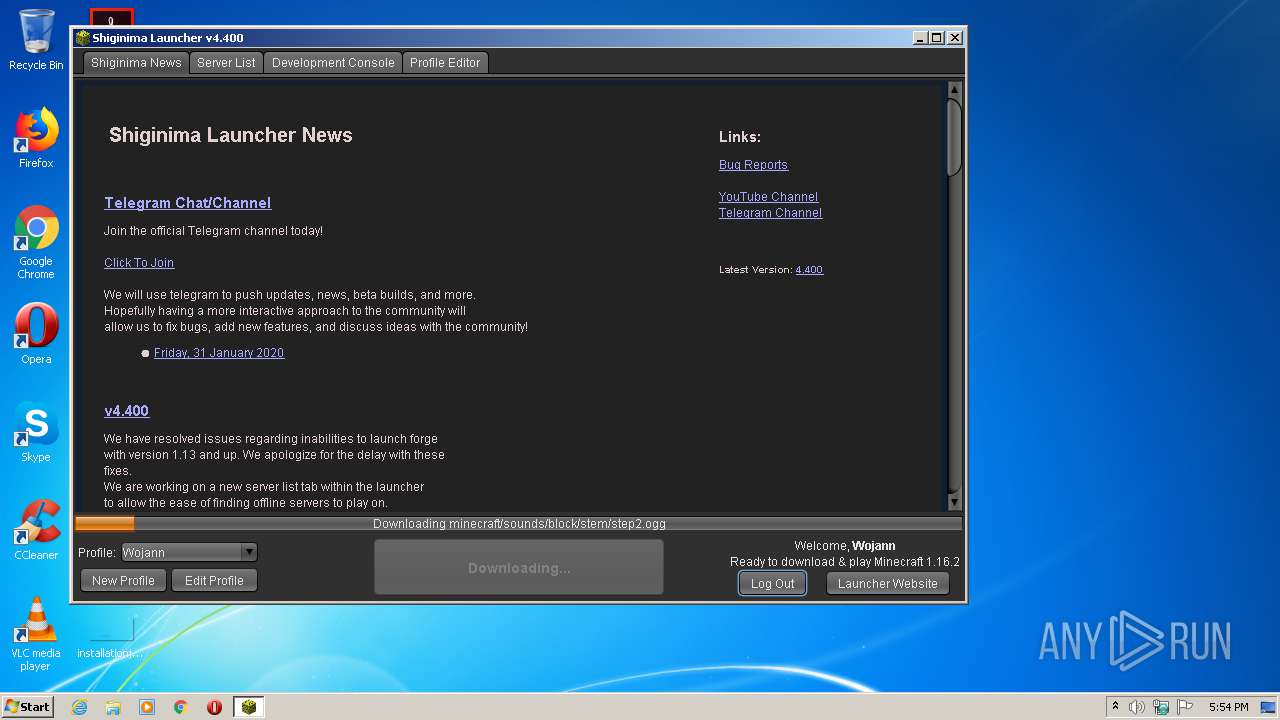Viewport: 1280px width, 720px height.
Task: Open the Opera taskbar icon
Action: pyautogui.click(x=214, y=707)
